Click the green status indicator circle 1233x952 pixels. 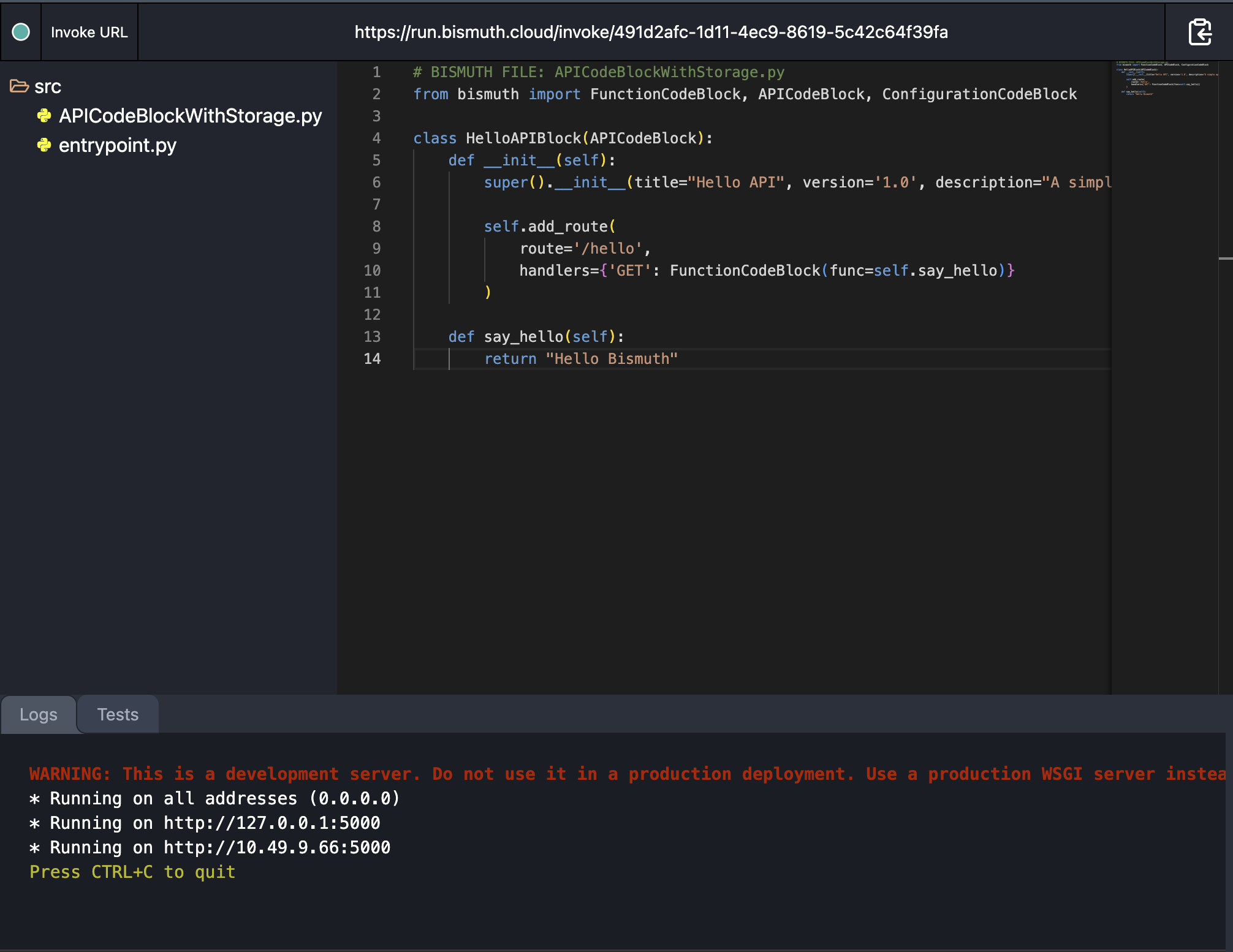[21, 32]
